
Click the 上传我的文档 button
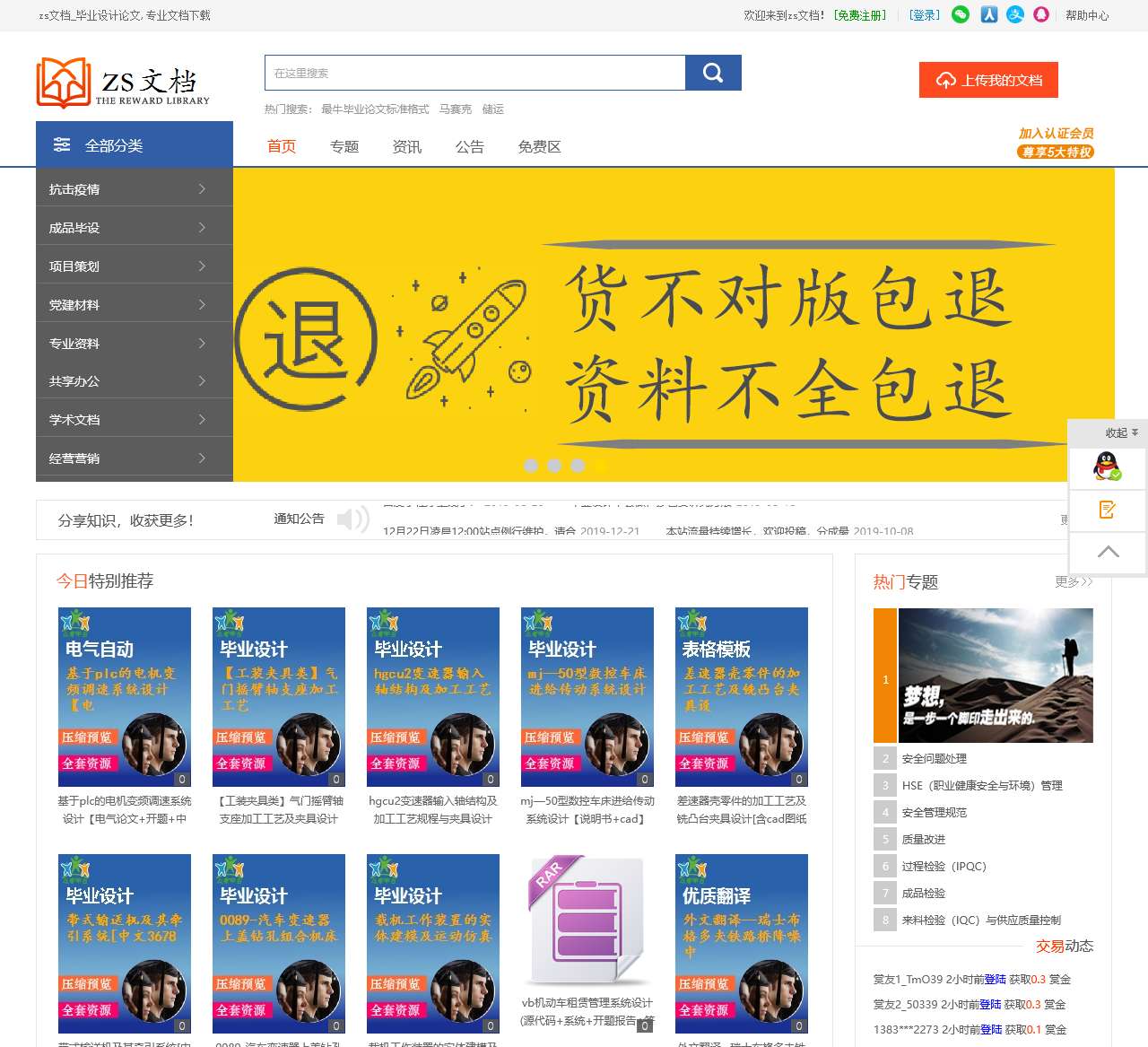coord(988,80)
